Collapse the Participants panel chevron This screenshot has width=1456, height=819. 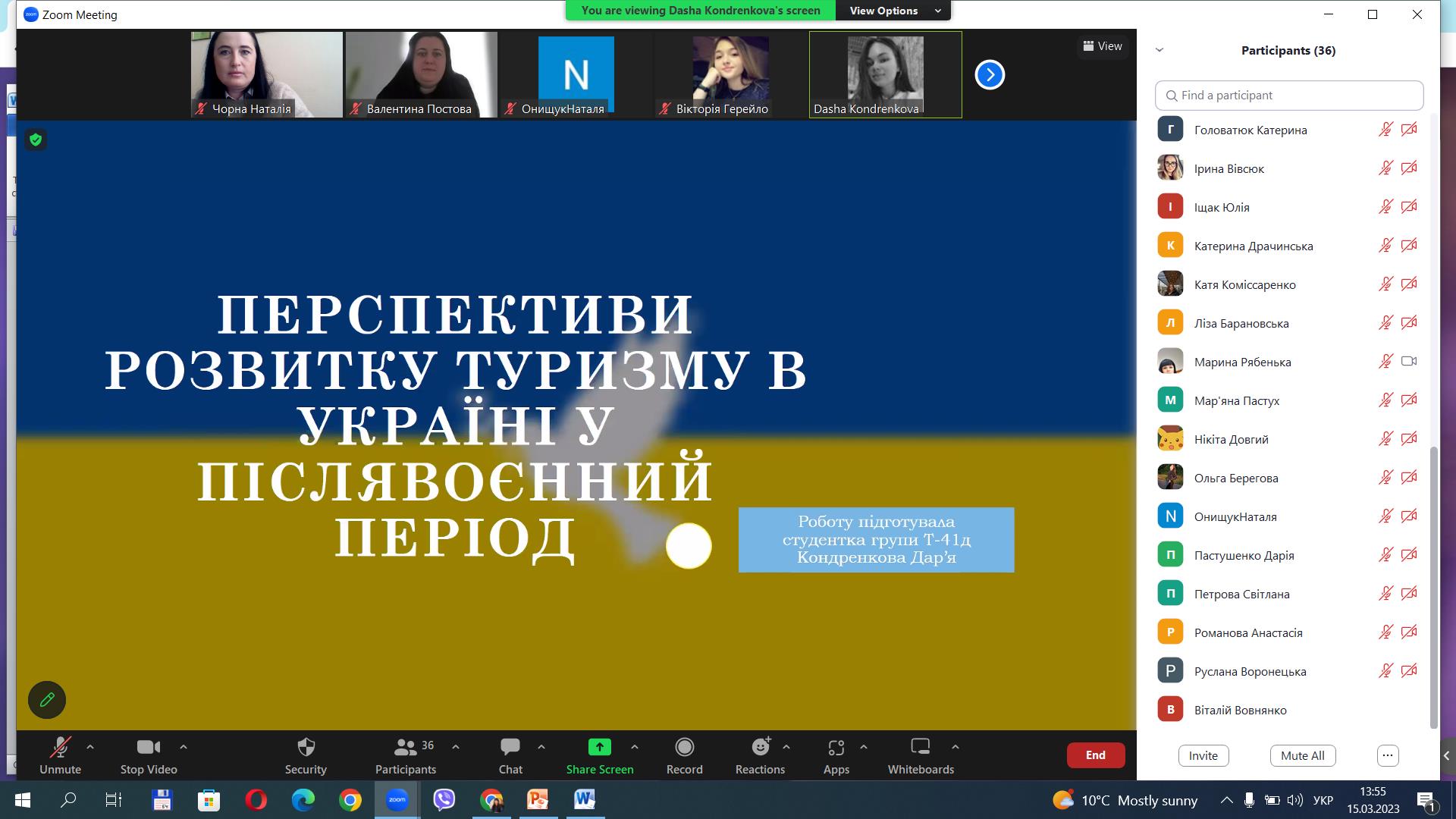[1159, 50]
